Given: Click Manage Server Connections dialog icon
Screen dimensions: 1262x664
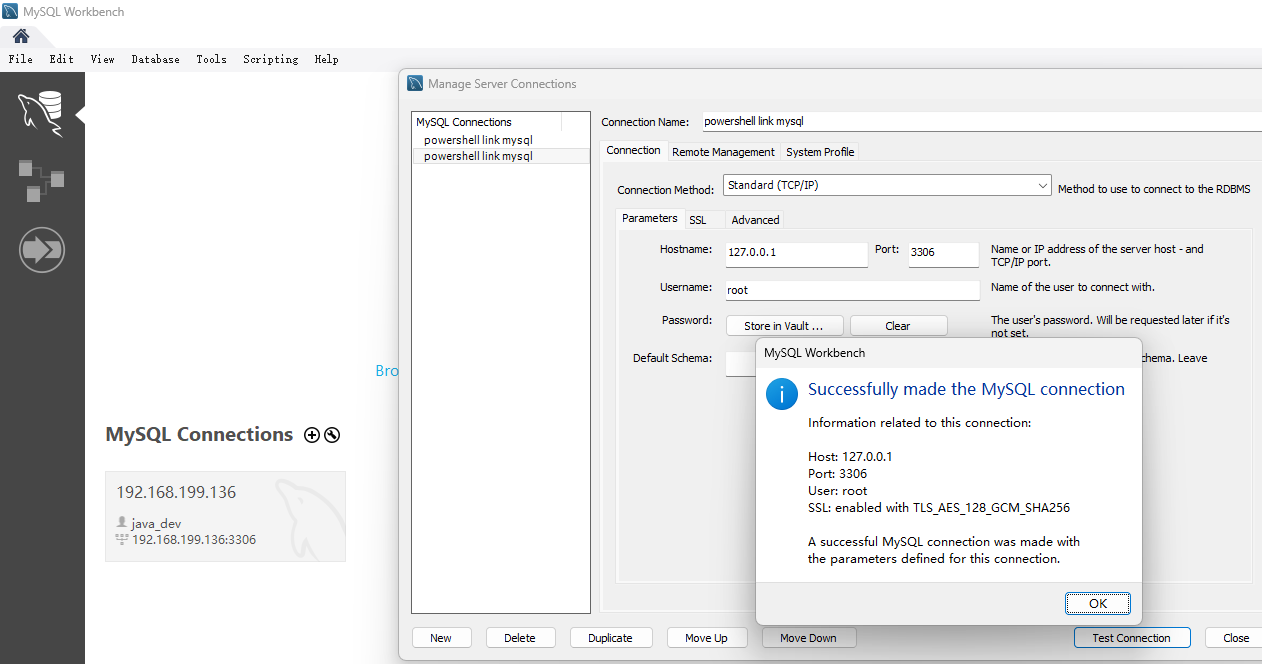Looking at the screenshot, I should click(416, 84).
